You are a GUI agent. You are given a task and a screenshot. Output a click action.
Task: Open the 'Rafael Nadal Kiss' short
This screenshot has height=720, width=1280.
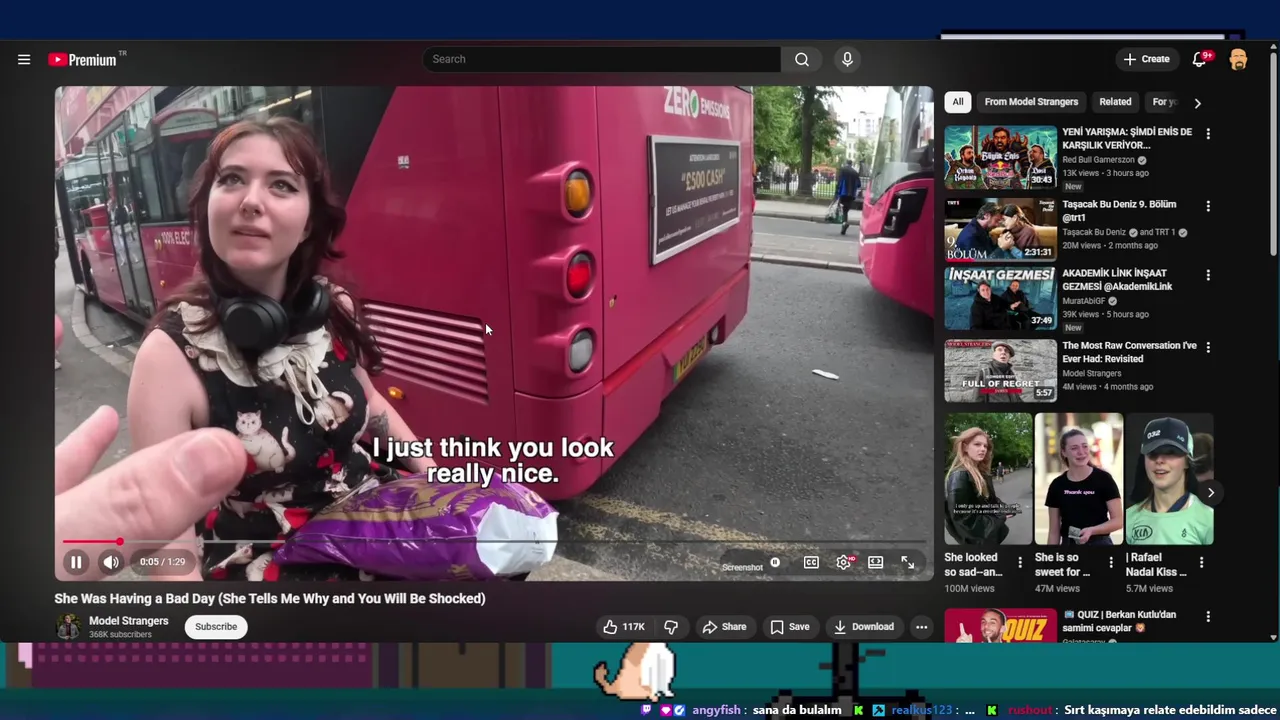coord(1169,479)
